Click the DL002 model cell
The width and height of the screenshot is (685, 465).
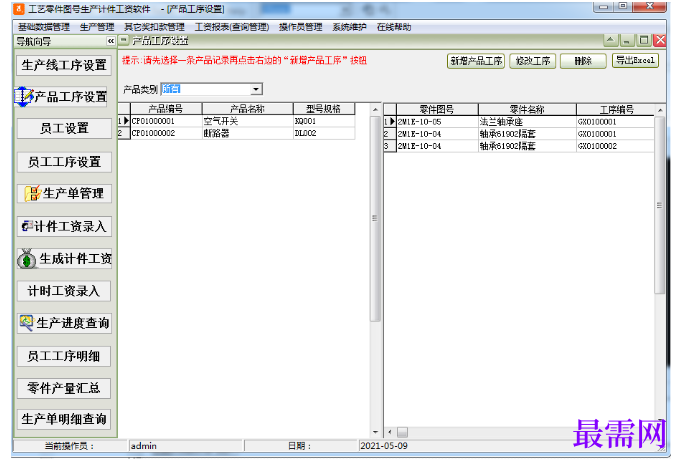(324, 133)
